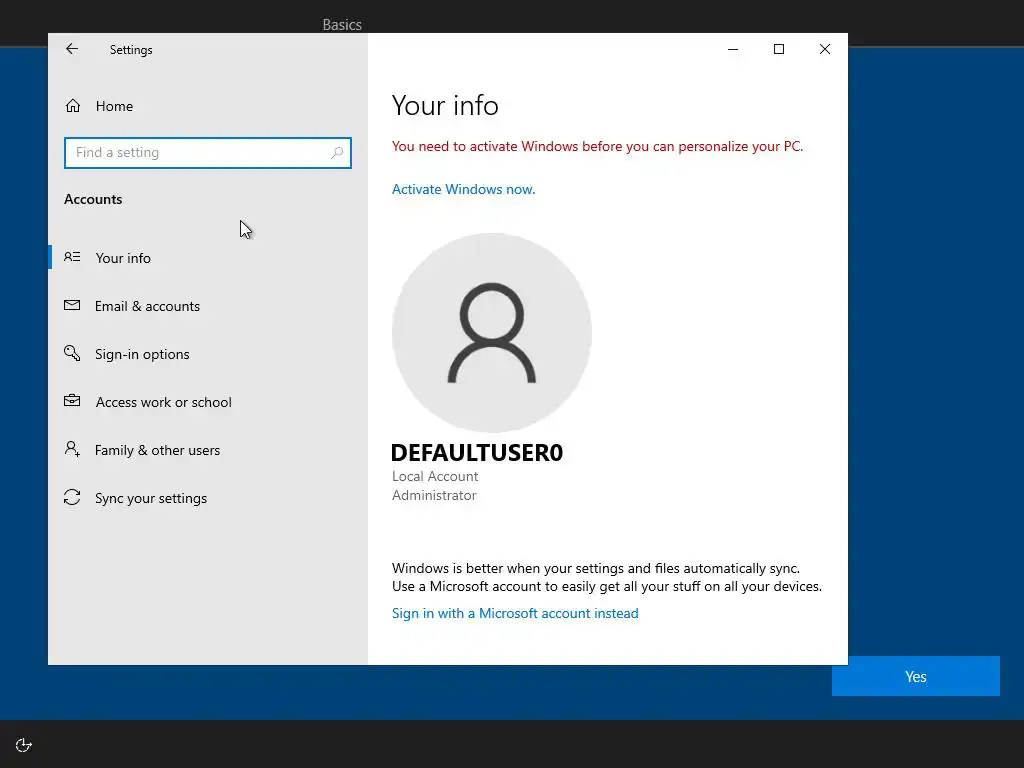Open Access work or school page
The width and height of the screenshot is (1024, 768).
point(208,402)
